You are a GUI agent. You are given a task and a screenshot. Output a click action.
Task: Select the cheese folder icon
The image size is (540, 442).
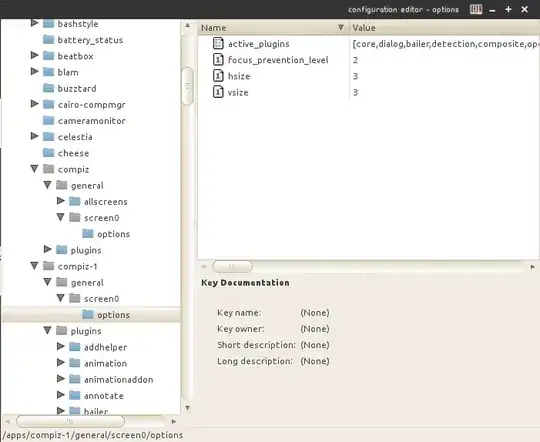pyautogui.click(x=49, y=153)
